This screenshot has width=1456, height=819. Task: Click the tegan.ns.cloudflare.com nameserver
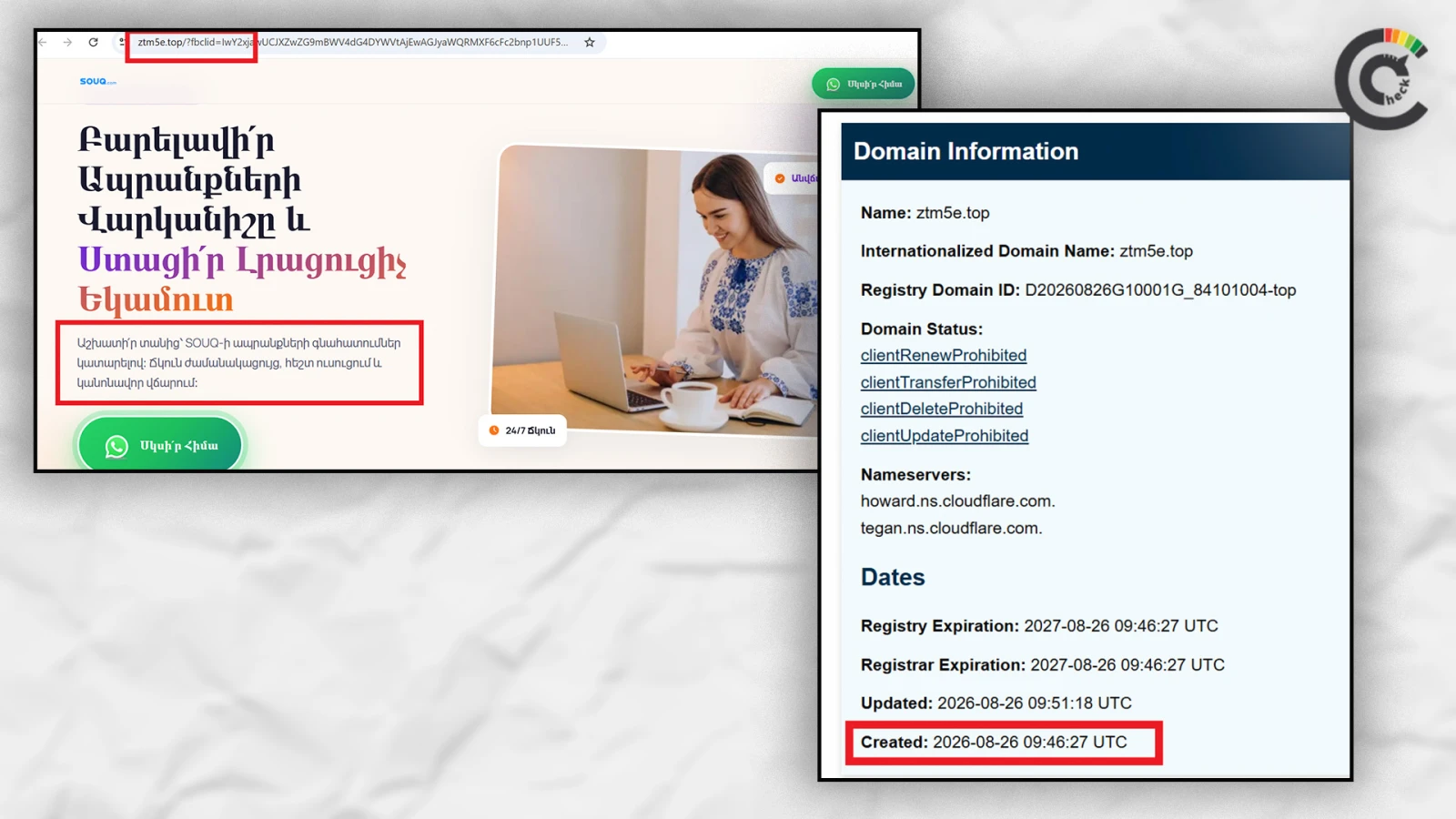pyautogui.click(x=951, y=528)
